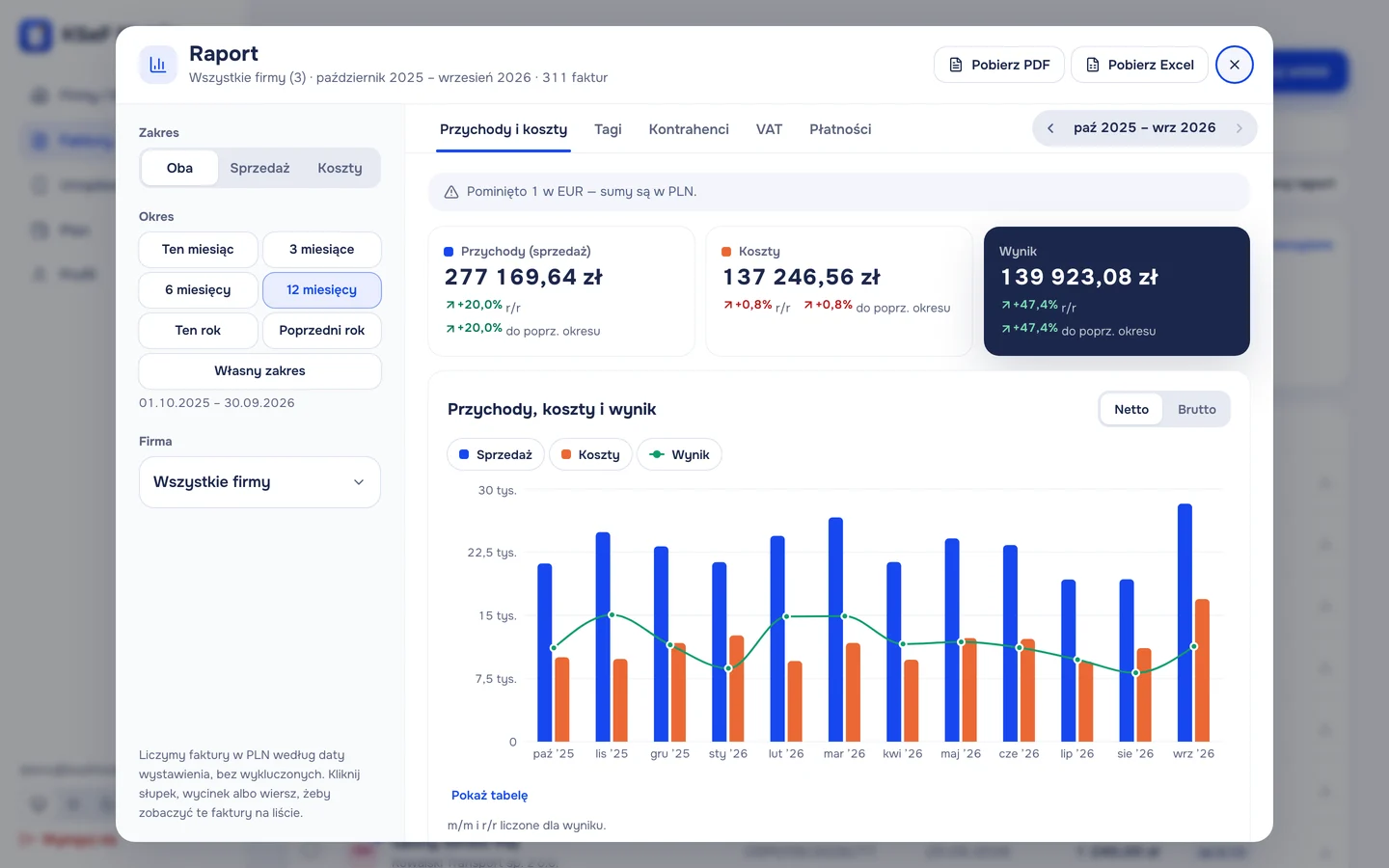Viewport: 1389px width, 868px height.
Task: Advance period with right chevron arrow
Action: 1239,128
